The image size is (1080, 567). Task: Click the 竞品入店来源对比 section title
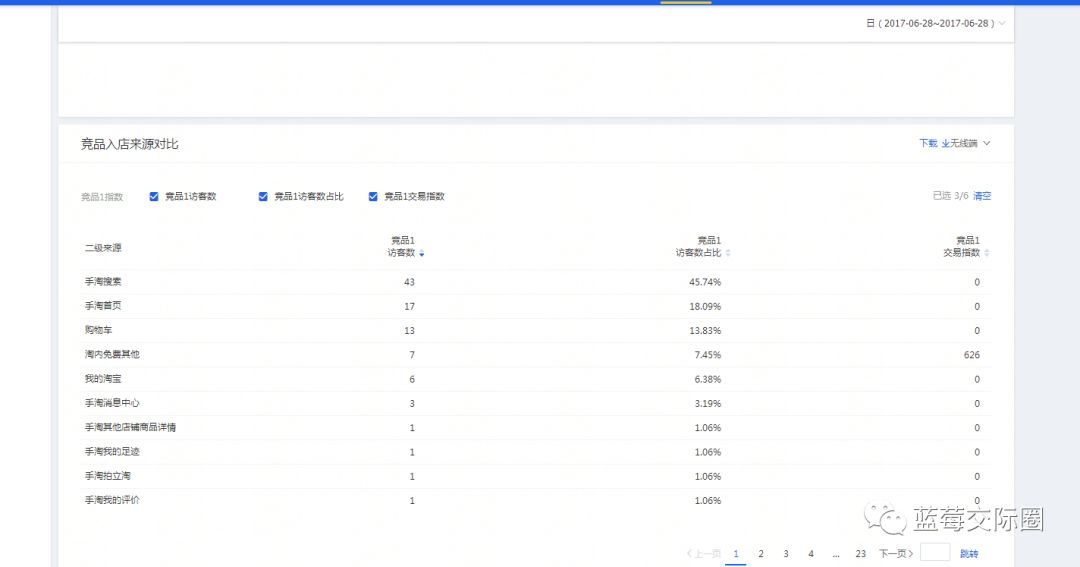click(x=129, y=144)
